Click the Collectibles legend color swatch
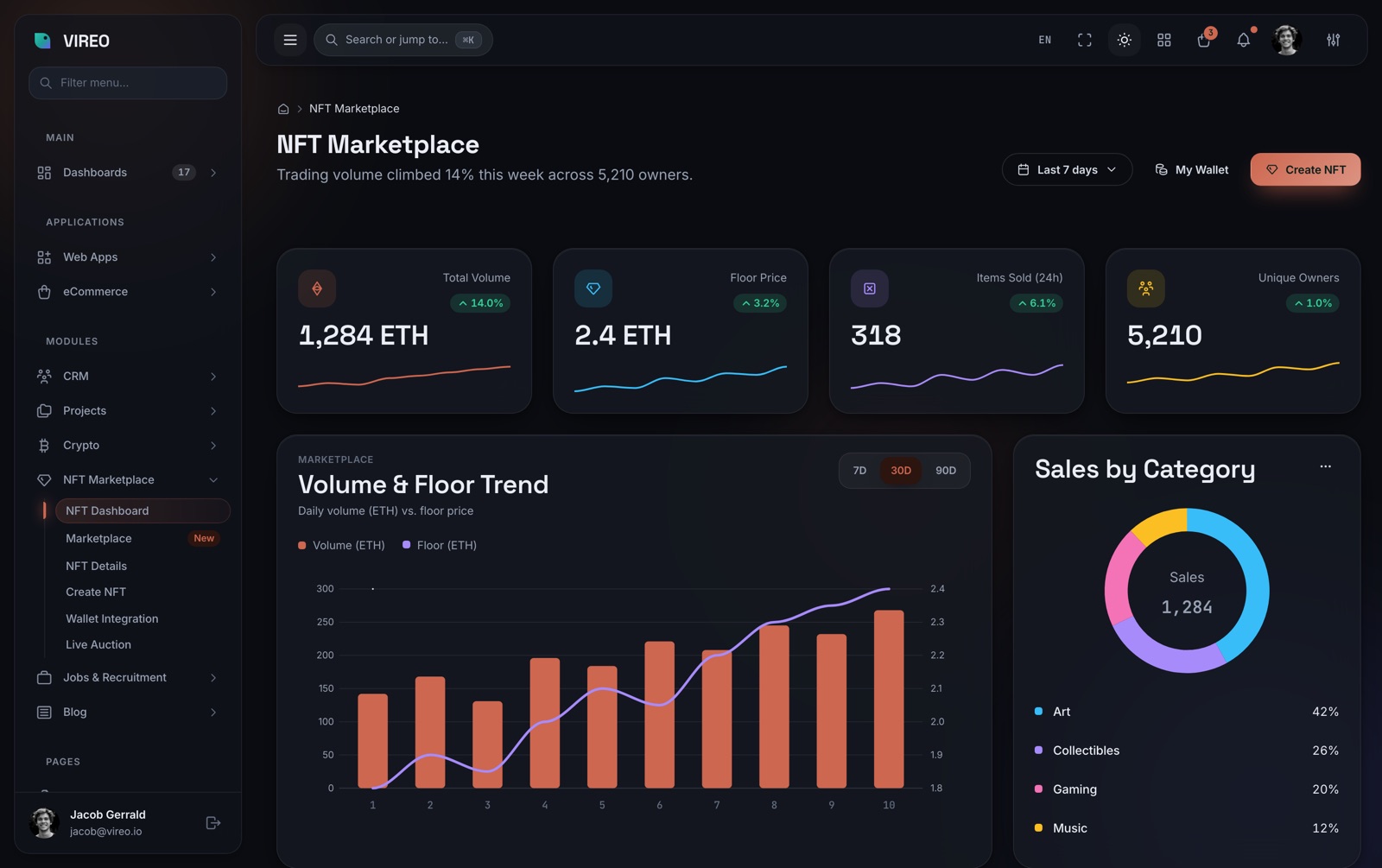1382x868 pixels. [1038, 751]
